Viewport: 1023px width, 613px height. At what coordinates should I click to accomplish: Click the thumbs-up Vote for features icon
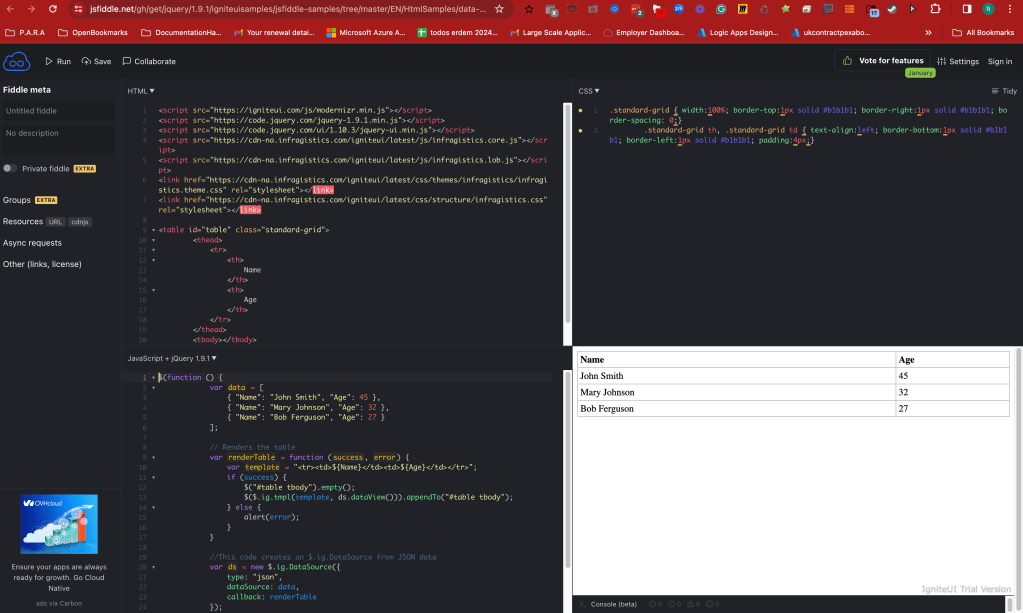[847, 61]
